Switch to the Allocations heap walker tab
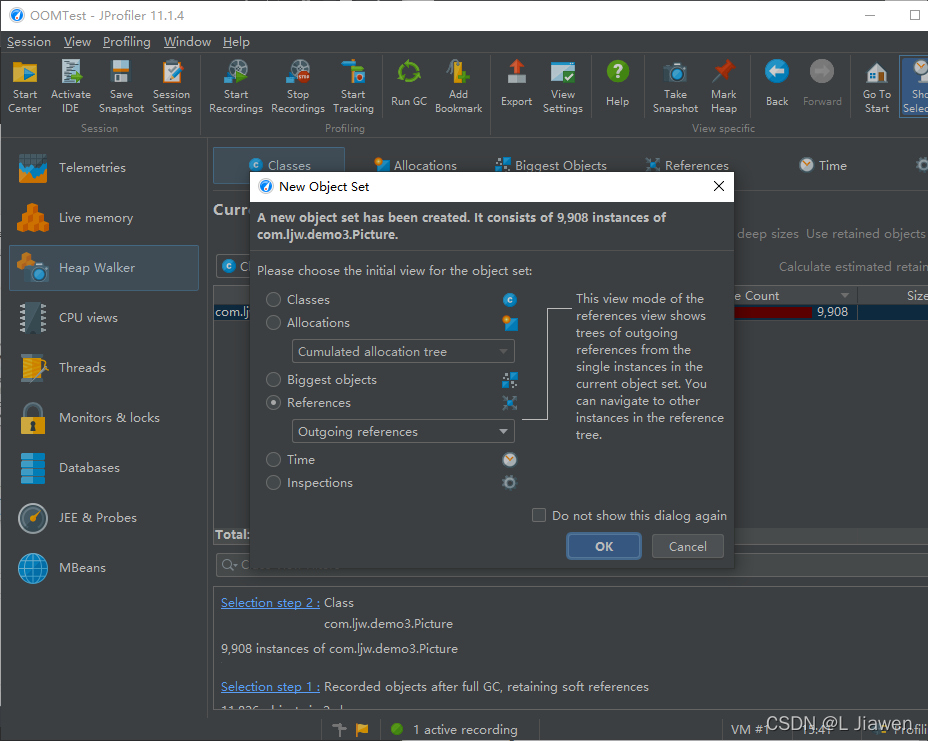This screenshot has width=928, height=741. (x=415, y=165)
